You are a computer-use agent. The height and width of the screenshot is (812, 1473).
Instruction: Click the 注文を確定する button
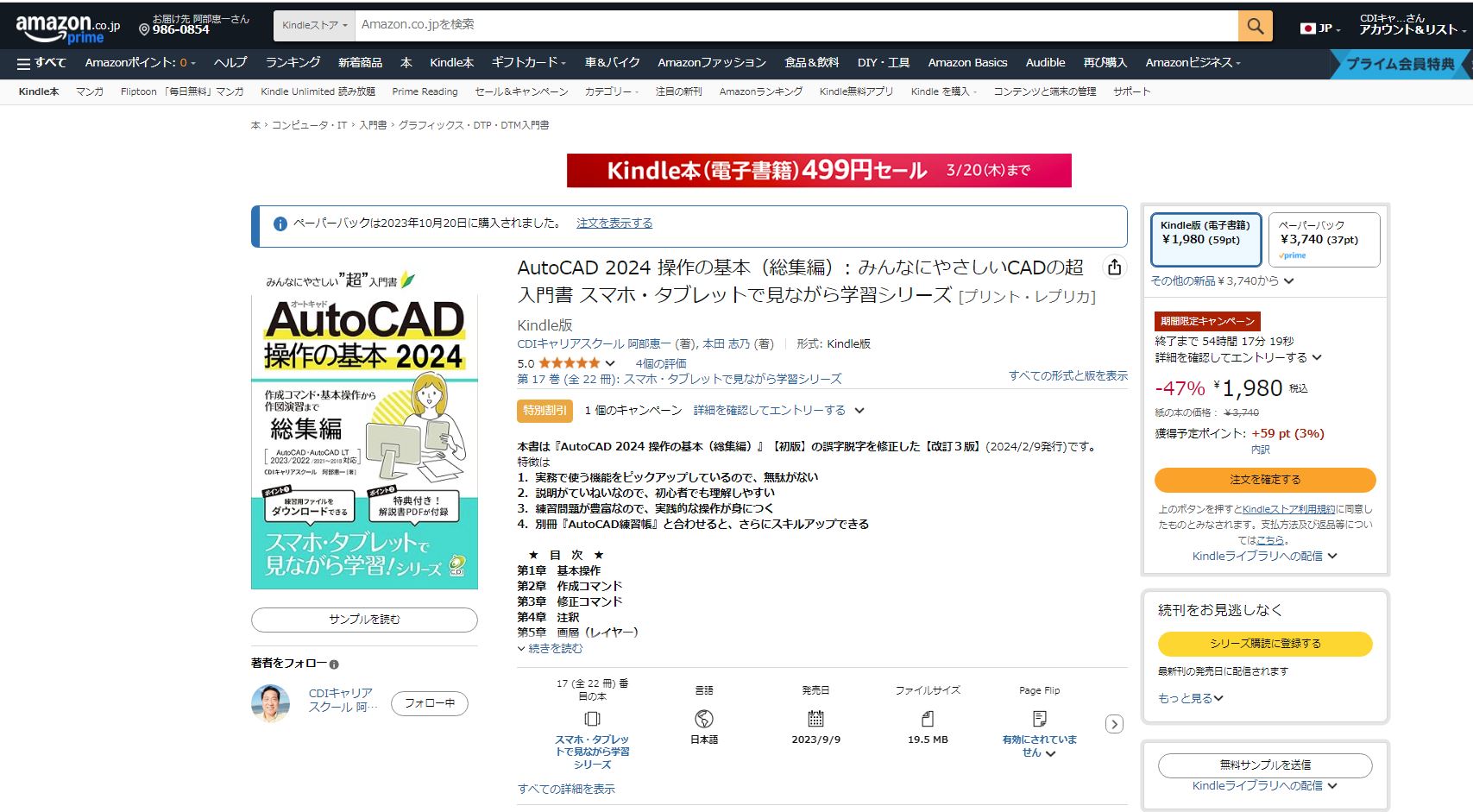[1264, 480]
